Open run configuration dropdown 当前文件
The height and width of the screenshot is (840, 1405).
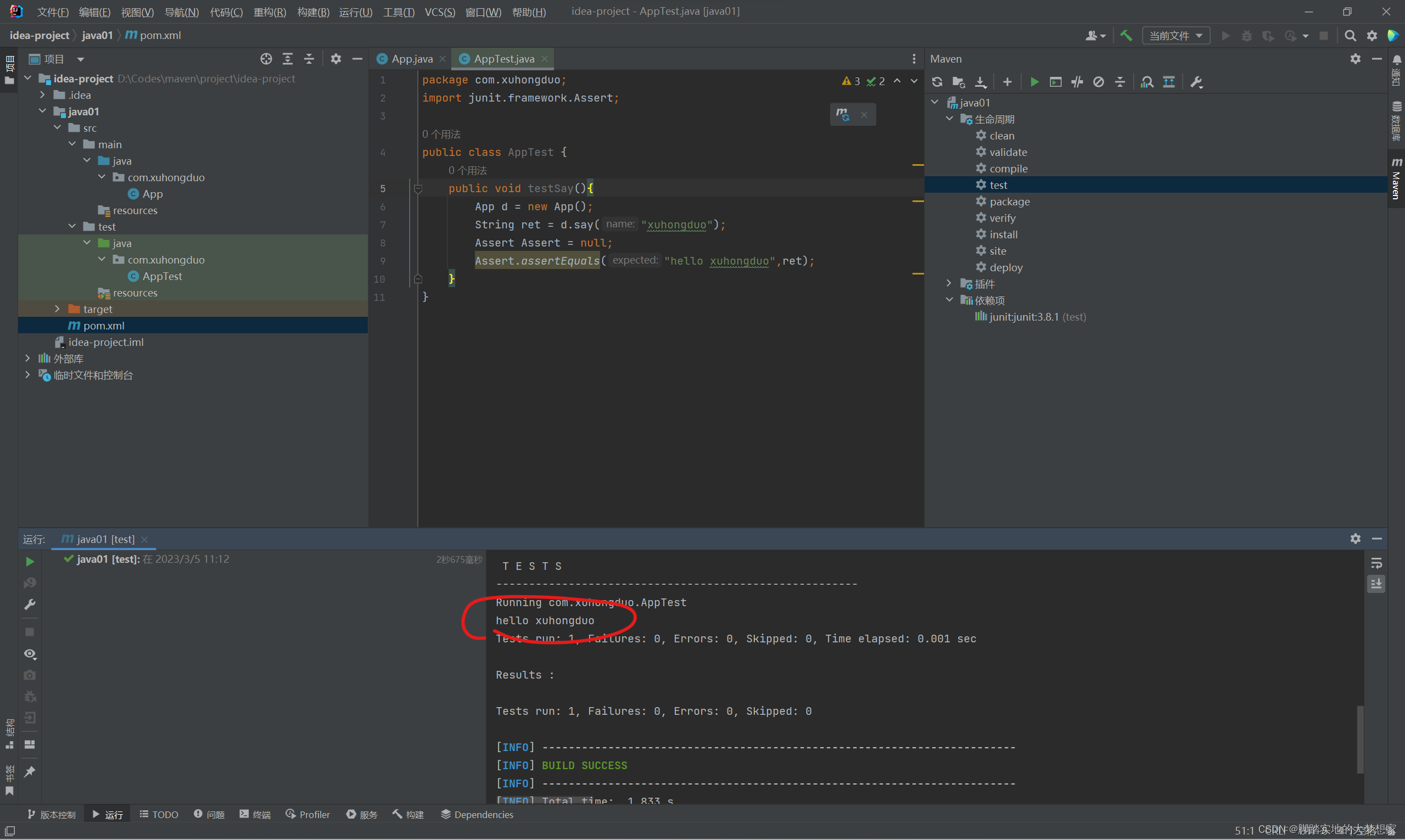pyautogui.click(x=1176, y=36)
